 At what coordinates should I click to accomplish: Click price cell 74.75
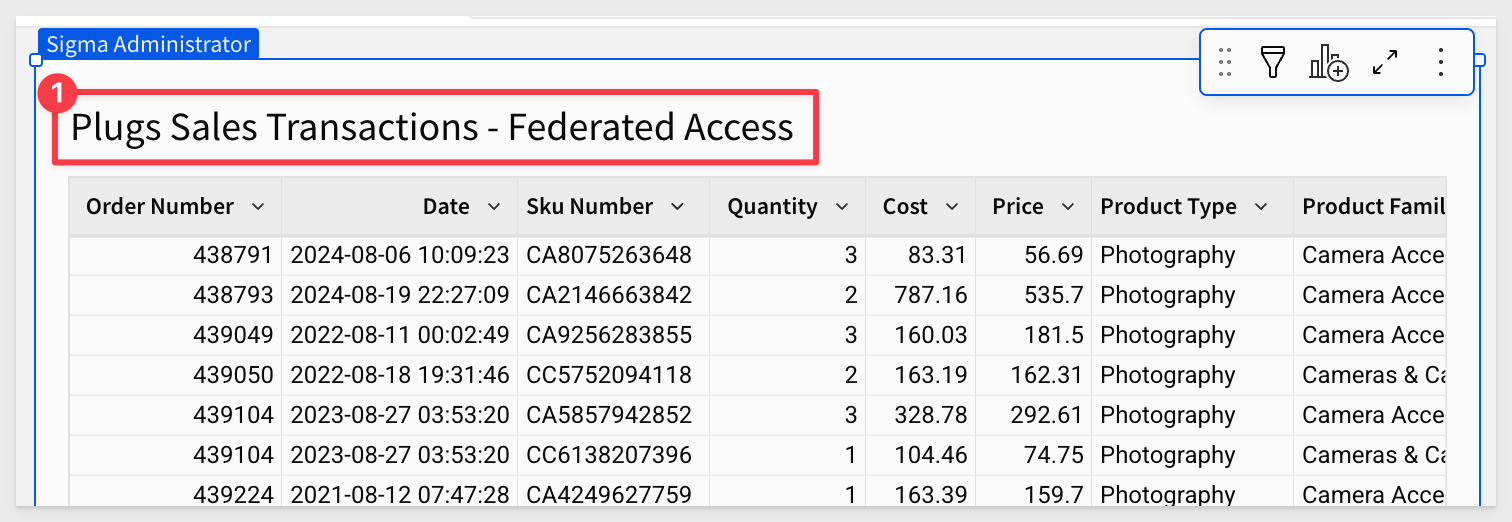[x=1034, y=455]
